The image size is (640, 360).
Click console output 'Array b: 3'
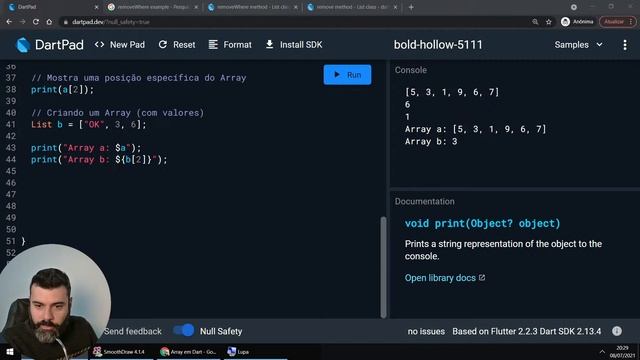coord(431,141)
